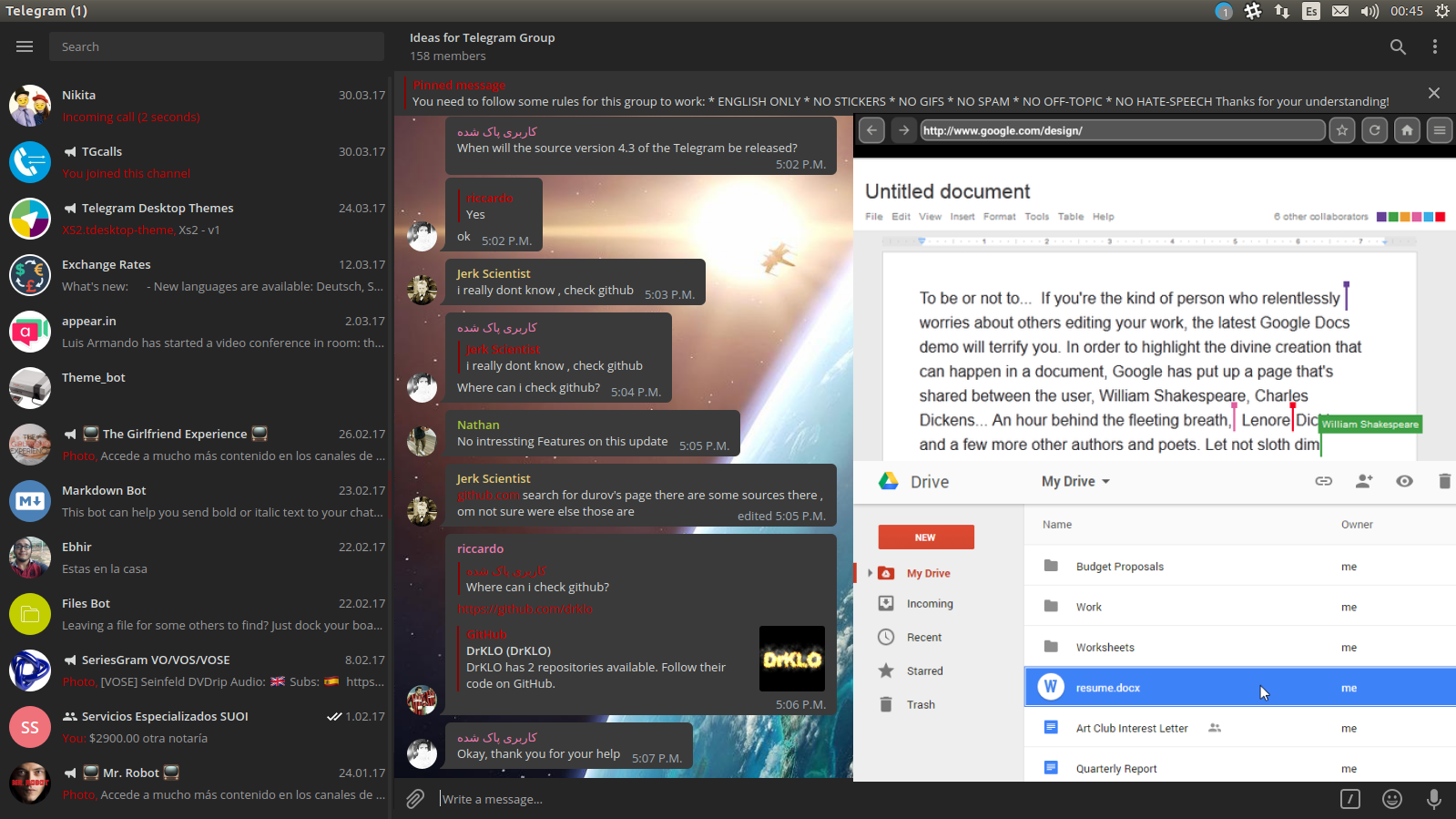Open Starred in the Drive sidebar
This screenshot has width=1456, height=819.
[x=924, y=671]
